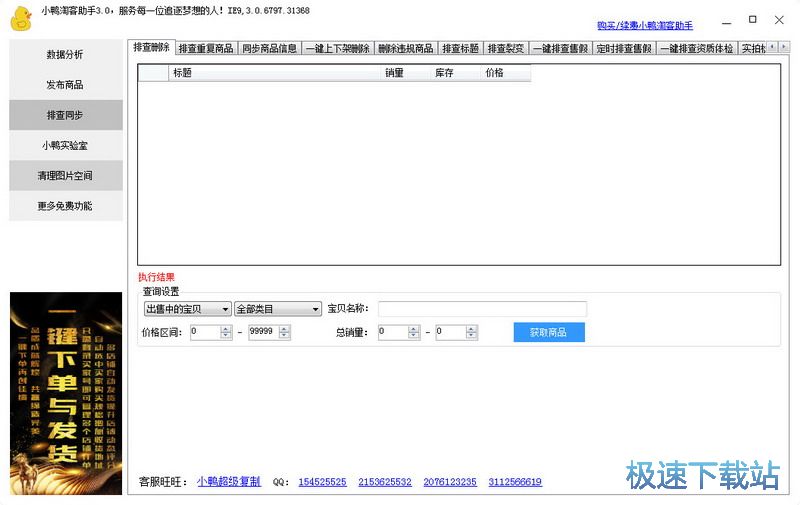Expand the 出售中的宝贝 dropdown
This screenshot has width=800, height=505.
pyautogui.click(x=187, y=309)
